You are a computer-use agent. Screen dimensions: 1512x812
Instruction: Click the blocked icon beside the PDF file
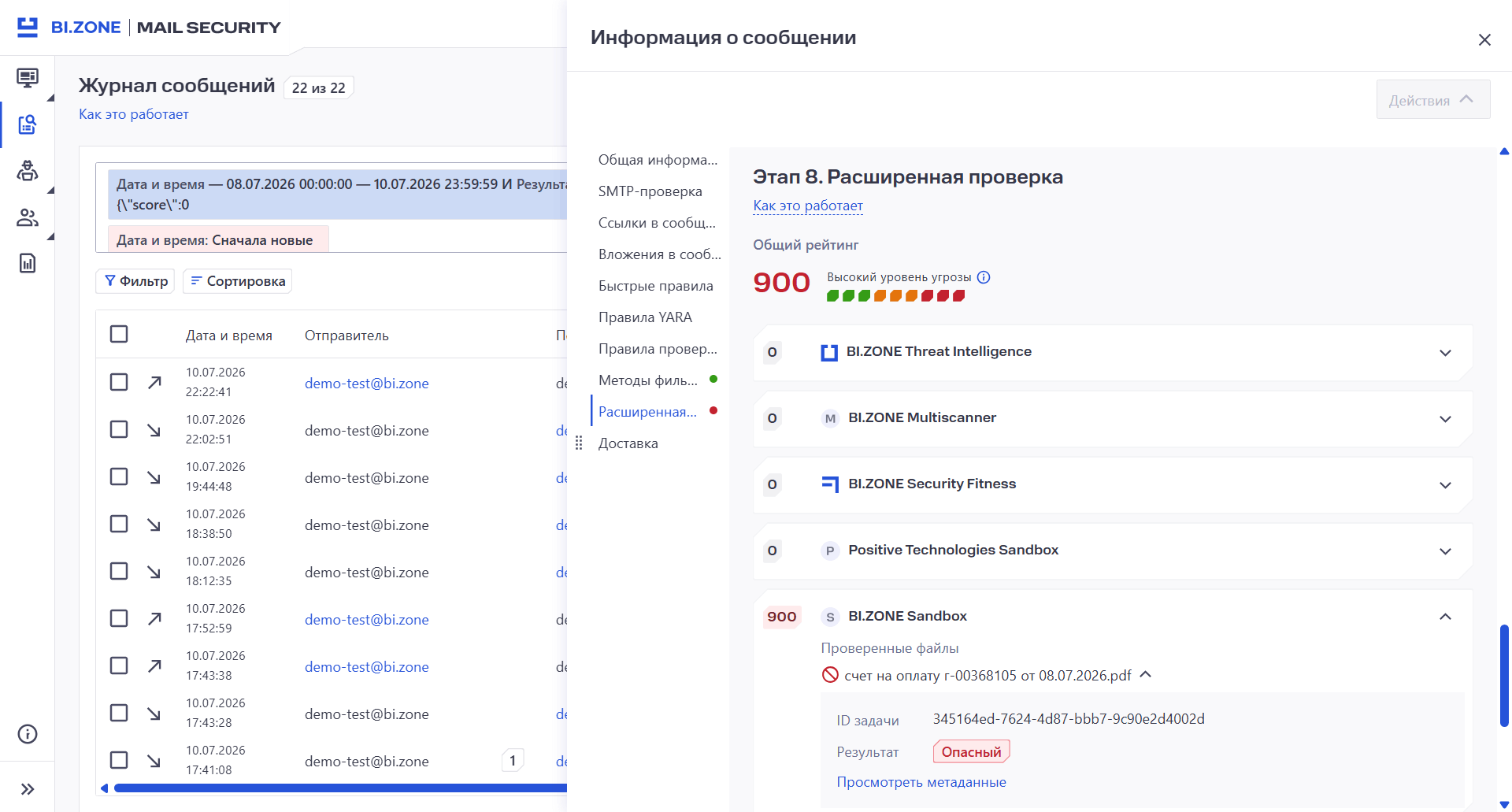pyautogui.click(x=830, y=675)
